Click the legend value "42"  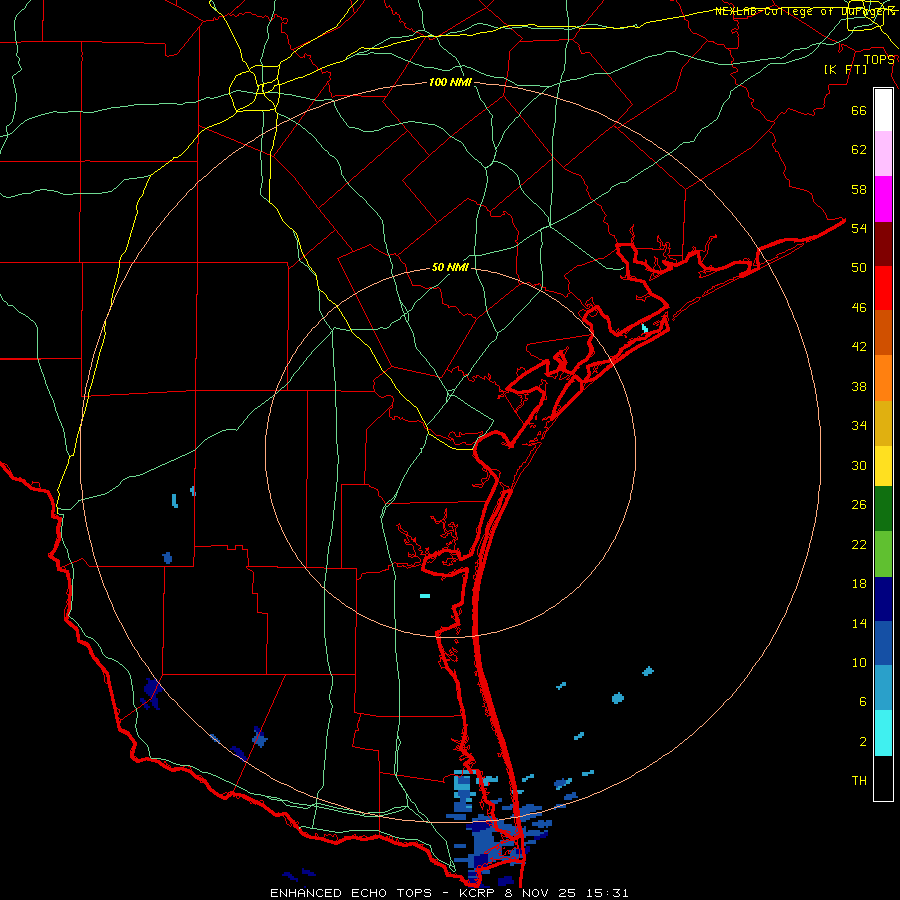pyautogui.click(x=859, y=347)
